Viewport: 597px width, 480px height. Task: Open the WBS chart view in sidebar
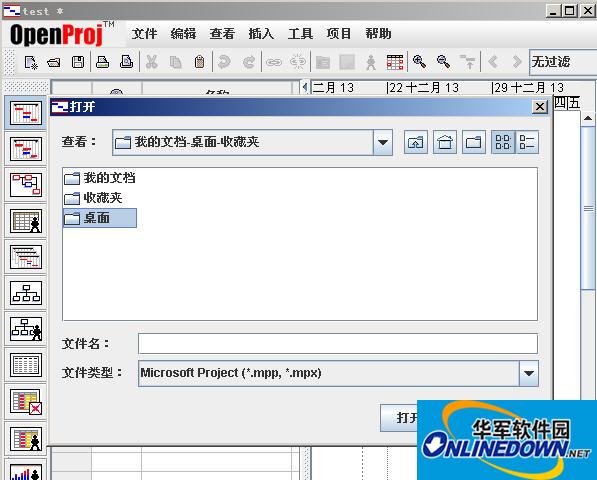(26, 293)
